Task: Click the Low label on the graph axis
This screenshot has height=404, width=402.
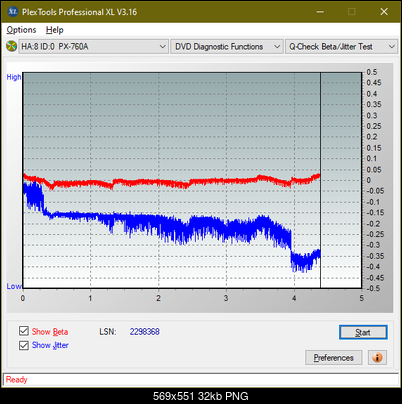Action: [14, 286]
